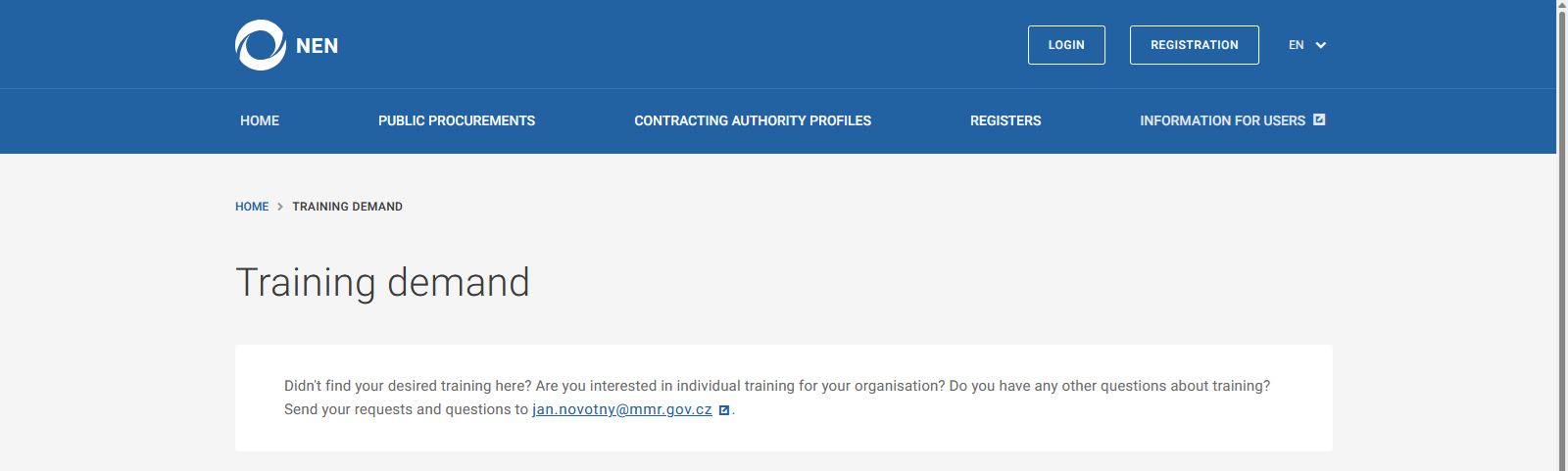Screen dimensions: 1568x471
Task: Click the NEN circular logo icon
Action: coord(260,45)
